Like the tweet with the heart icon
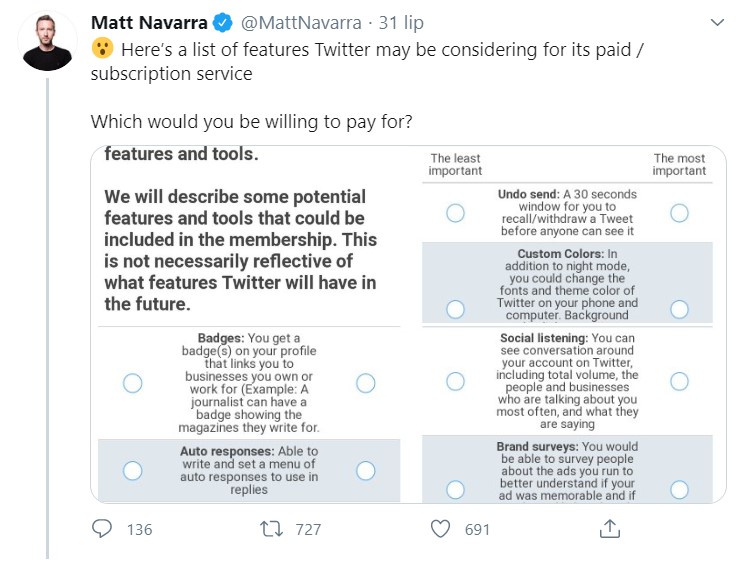 (439, 529)
